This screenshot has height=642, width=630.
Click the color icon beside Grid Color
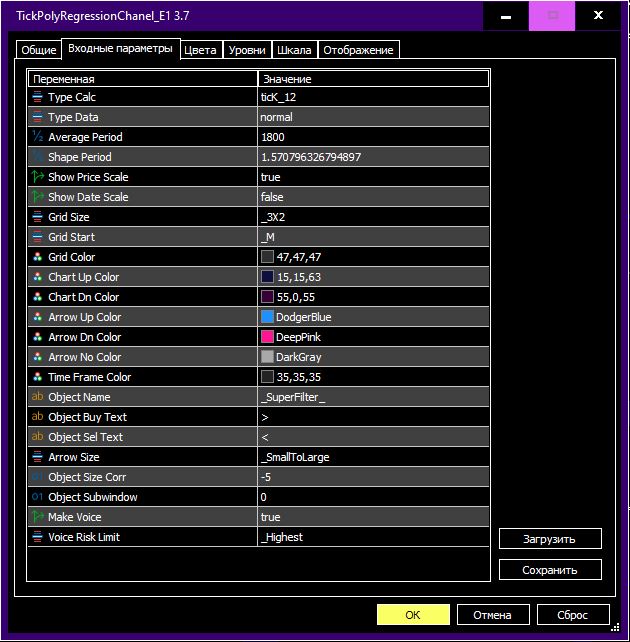point(37,257)
